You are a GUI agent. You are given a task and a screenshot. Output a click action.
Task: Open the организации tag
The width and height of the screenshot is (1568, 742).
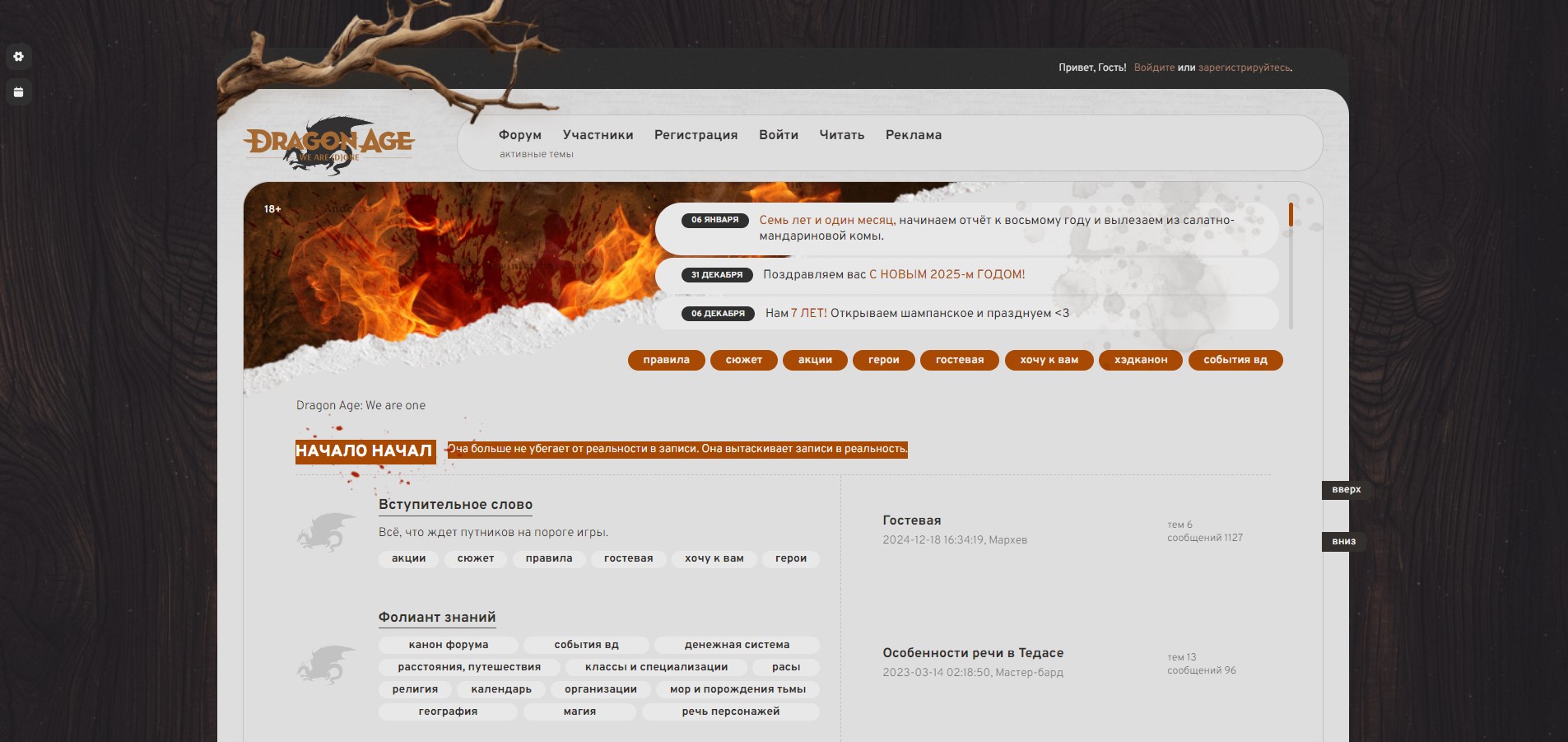pos(601,689)
